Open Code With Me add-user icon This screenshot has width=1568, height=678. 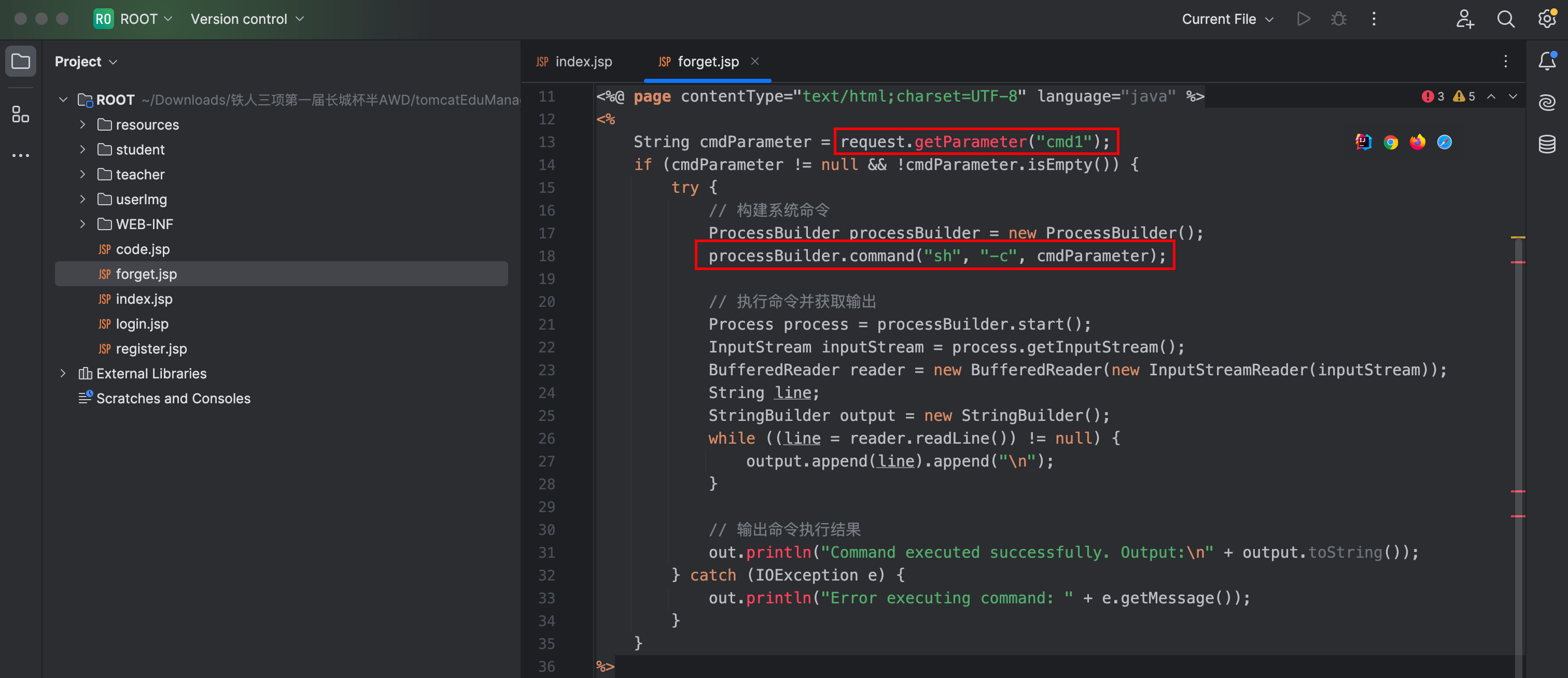(1465, 19)
